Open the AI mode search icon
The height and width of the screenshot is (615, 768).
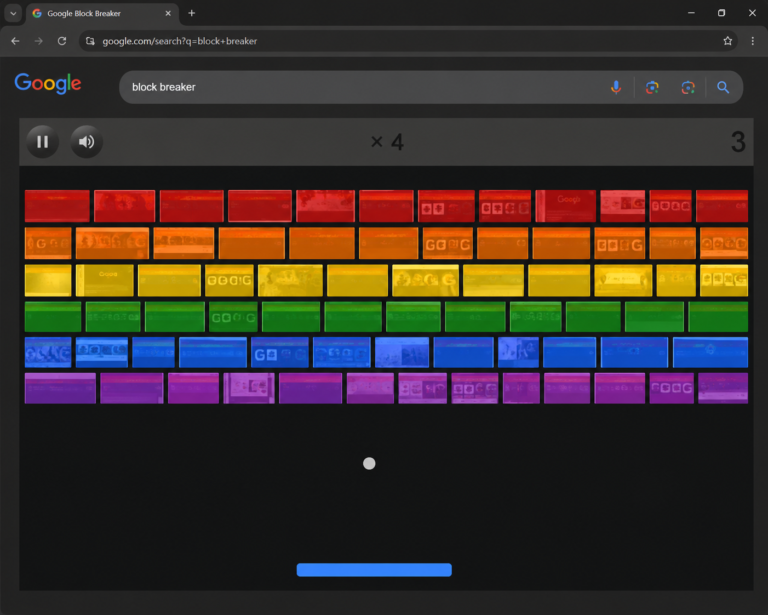pyautogui.click(x=688, y=87)
